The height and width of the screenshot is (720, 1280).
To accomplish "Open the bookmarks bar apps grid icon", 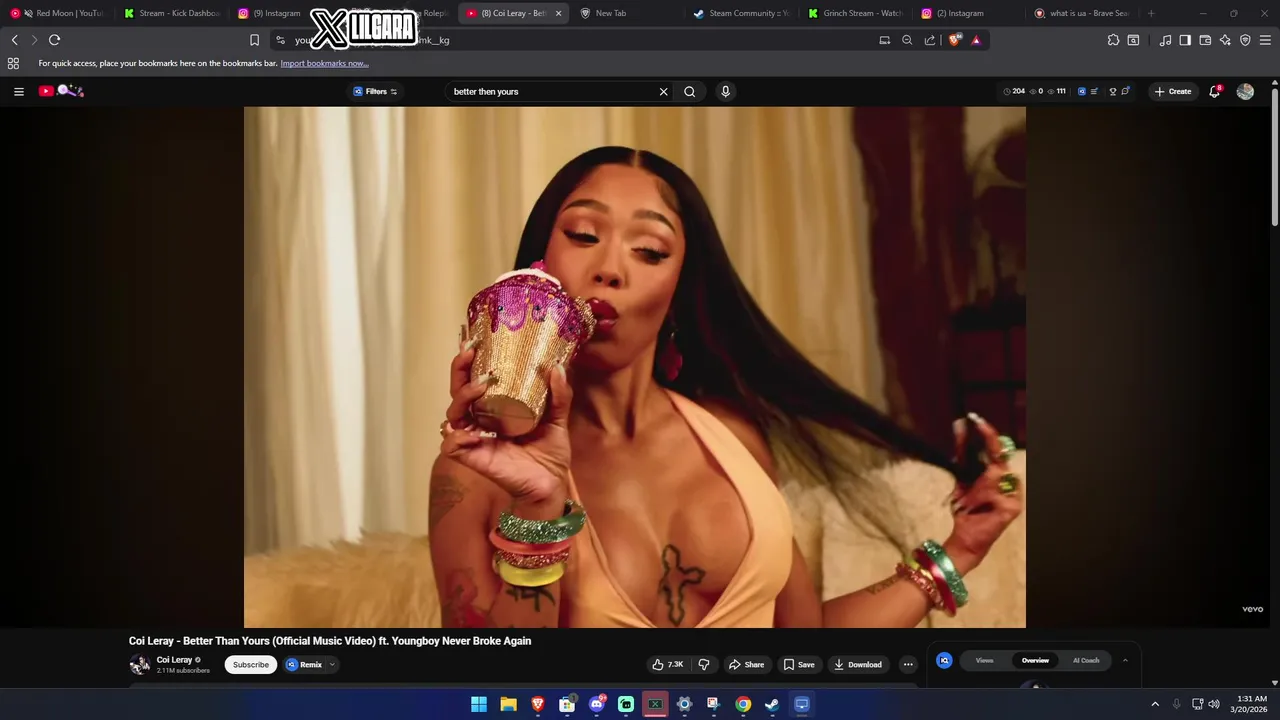I will tap(13, 63).
